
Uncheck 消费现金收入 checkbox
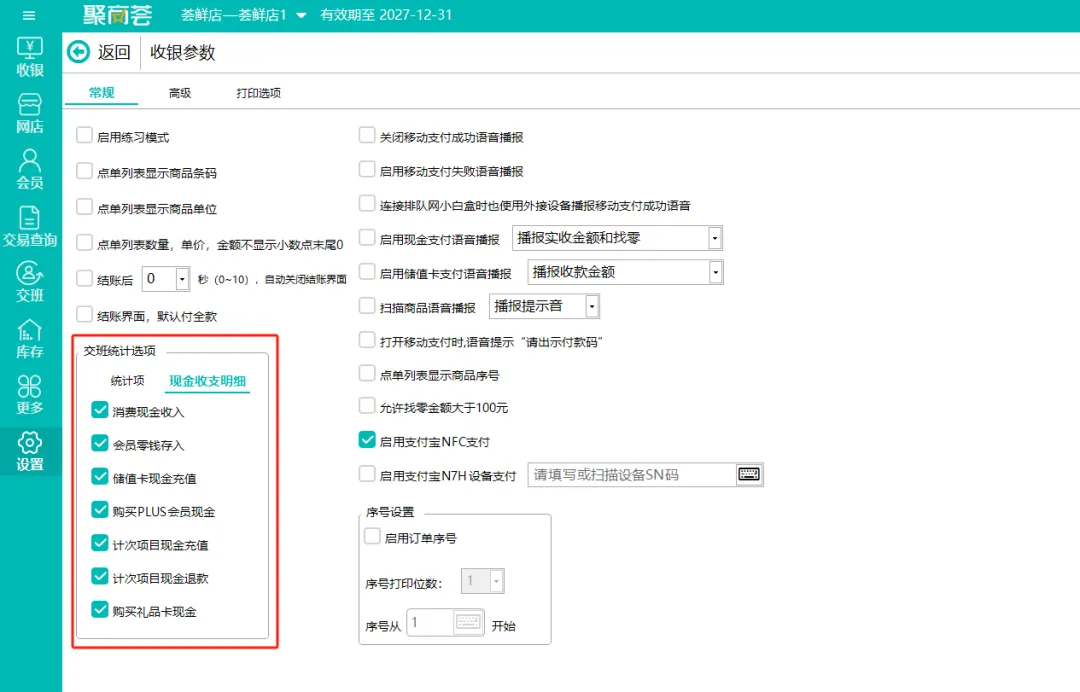coord(100,410)
